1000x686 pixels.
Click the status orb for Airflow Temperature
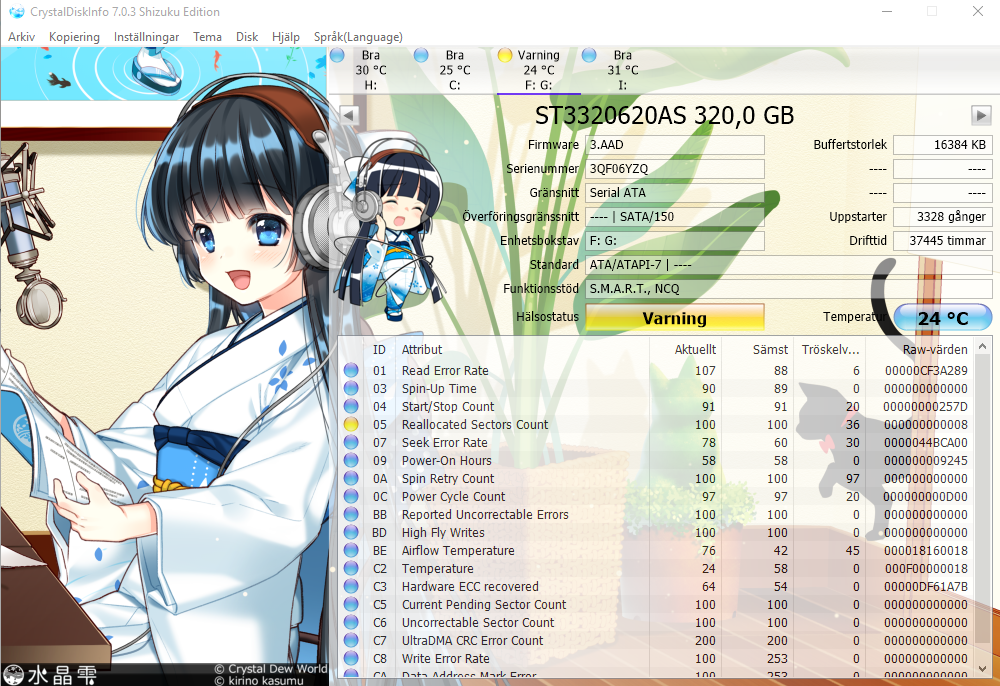coord(351,550)
